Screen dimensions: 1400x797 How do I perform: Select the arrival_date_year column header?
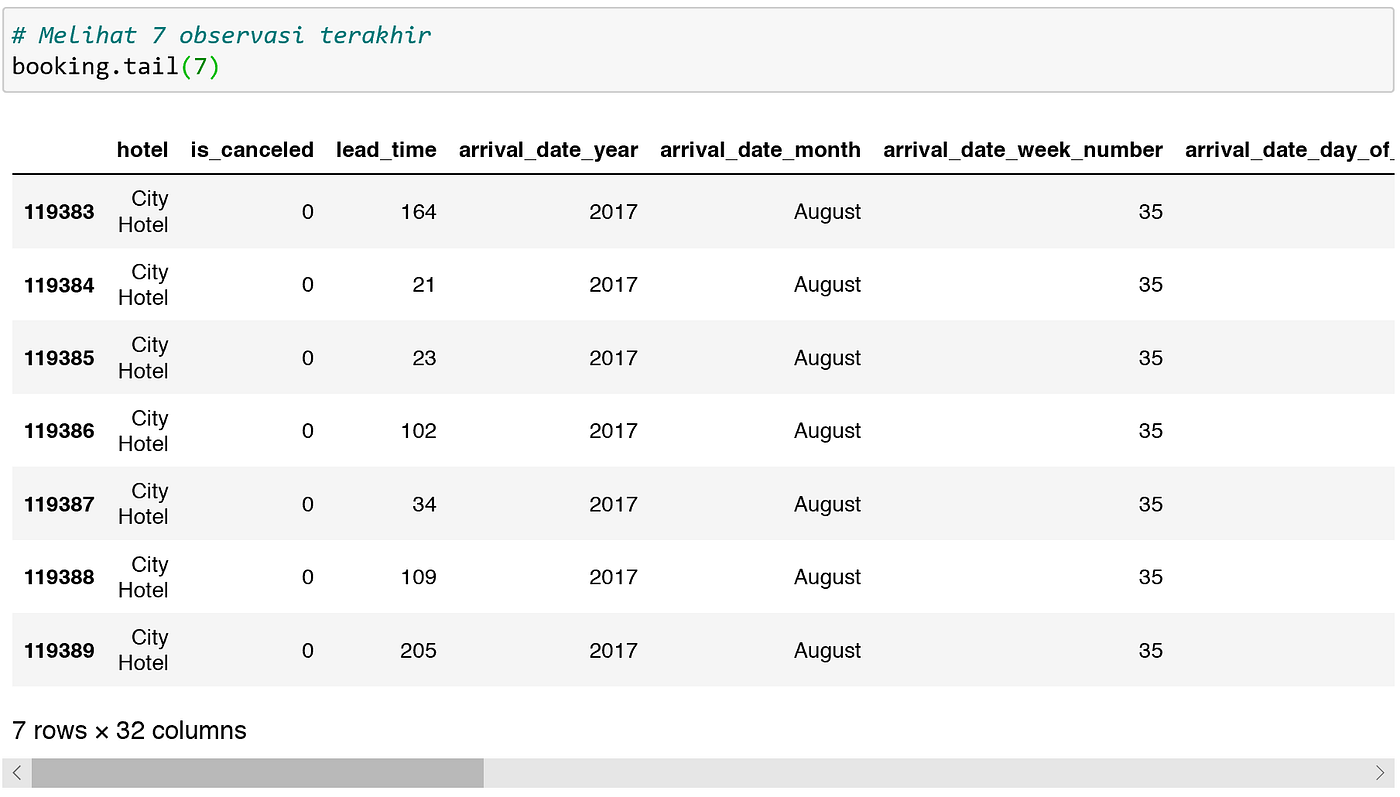tap(548, 150)
